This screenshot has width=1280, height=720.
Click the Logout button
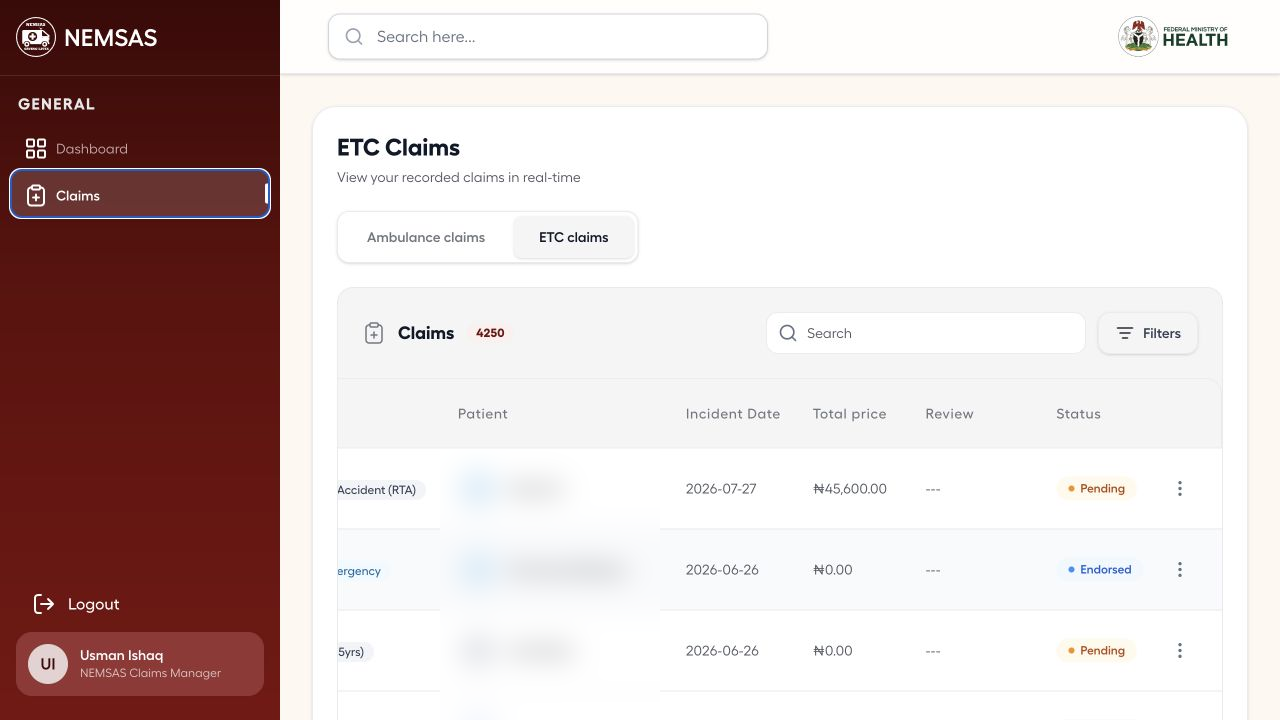tap(77, 604)
